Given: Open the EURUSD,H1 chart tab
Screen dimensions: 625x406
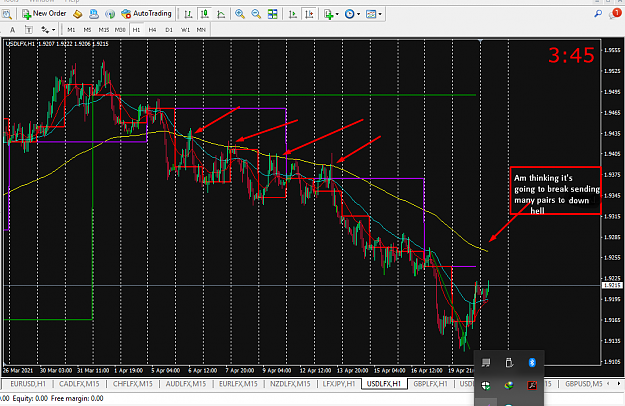Looking at the screenshot, I should coord(28,384).
